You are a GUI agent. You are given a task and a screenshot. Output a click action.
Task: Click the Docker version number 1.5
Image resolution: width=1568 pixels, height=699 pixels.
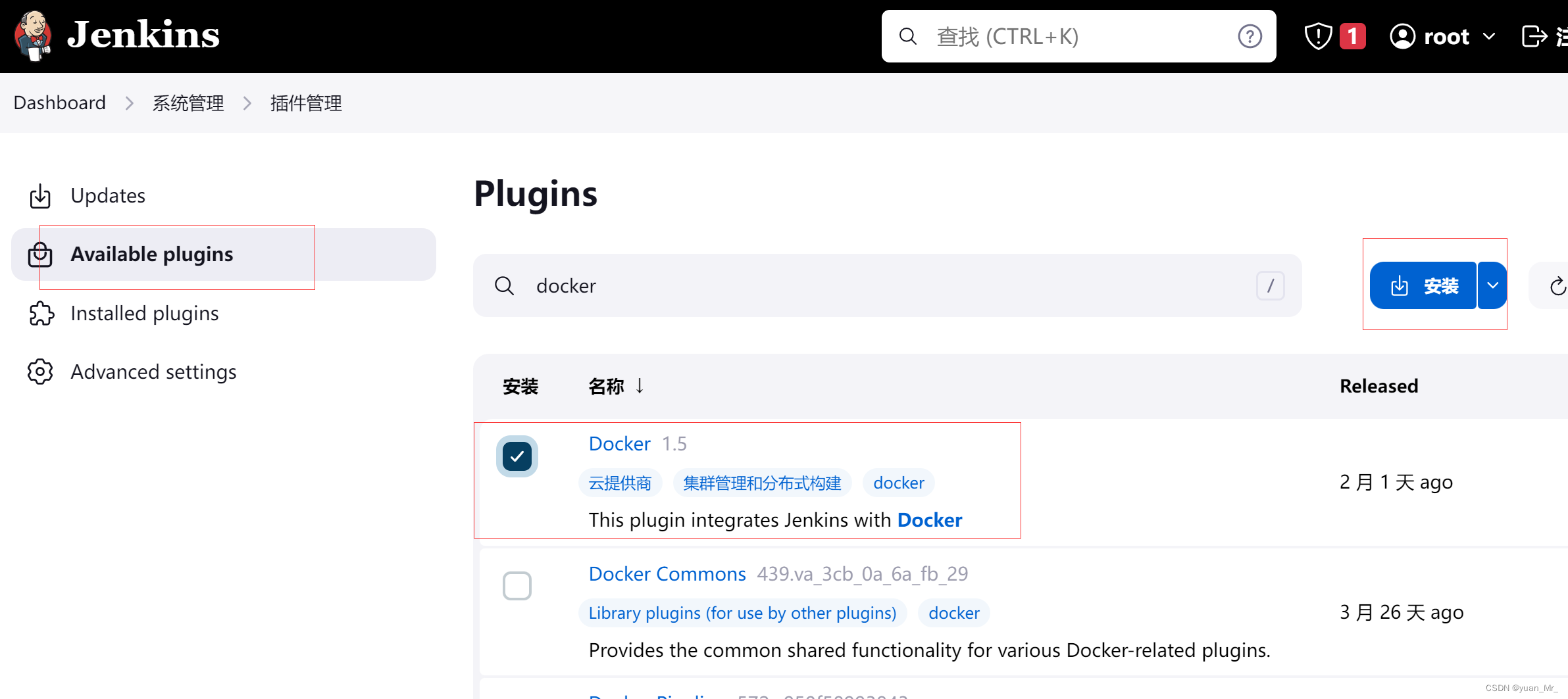pyautogui.click(x=674, y=444)
